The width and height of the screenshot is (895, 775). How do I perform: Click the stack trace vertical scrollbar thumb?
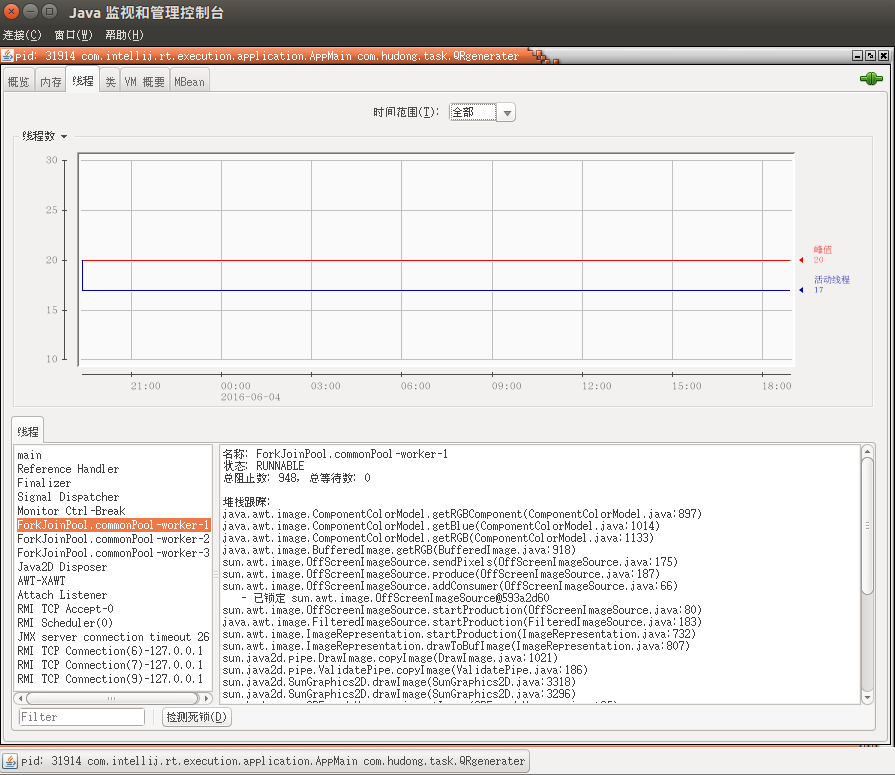[x=867, y=526]
